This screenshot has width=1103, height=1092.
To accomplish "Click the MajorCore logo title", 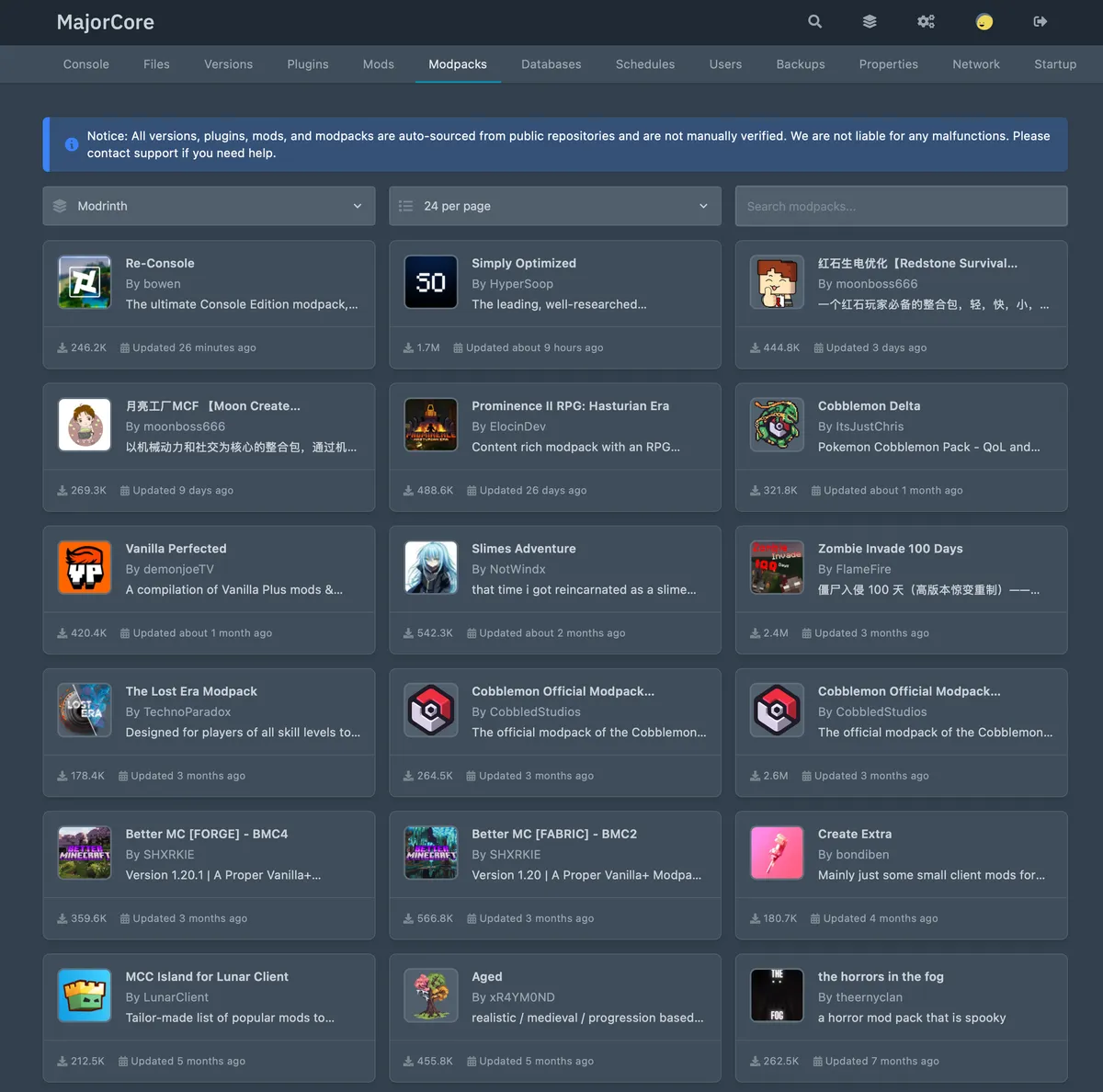I will 106,22.
